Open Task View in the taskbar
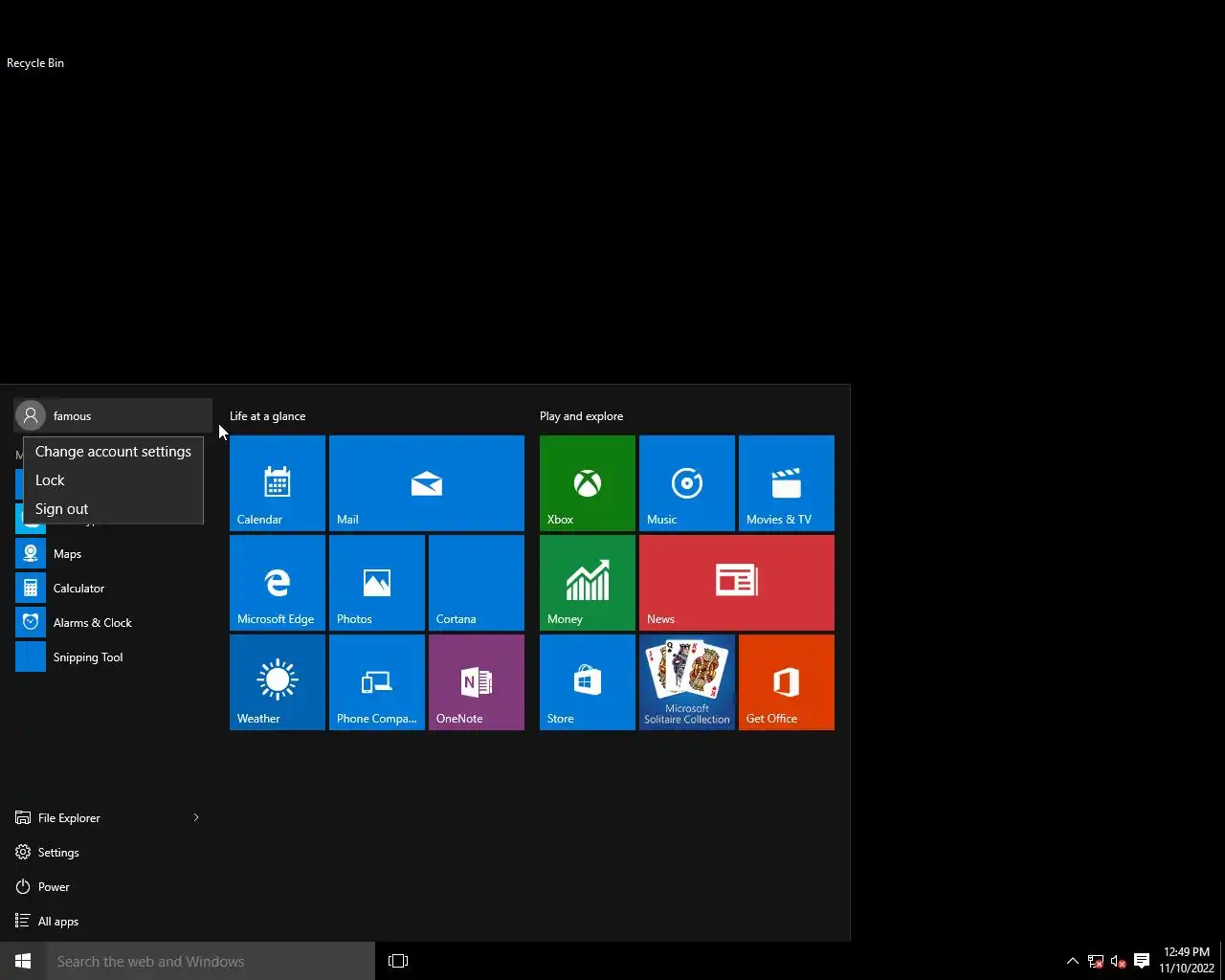Screen dimensions: 1225x980 398,961
